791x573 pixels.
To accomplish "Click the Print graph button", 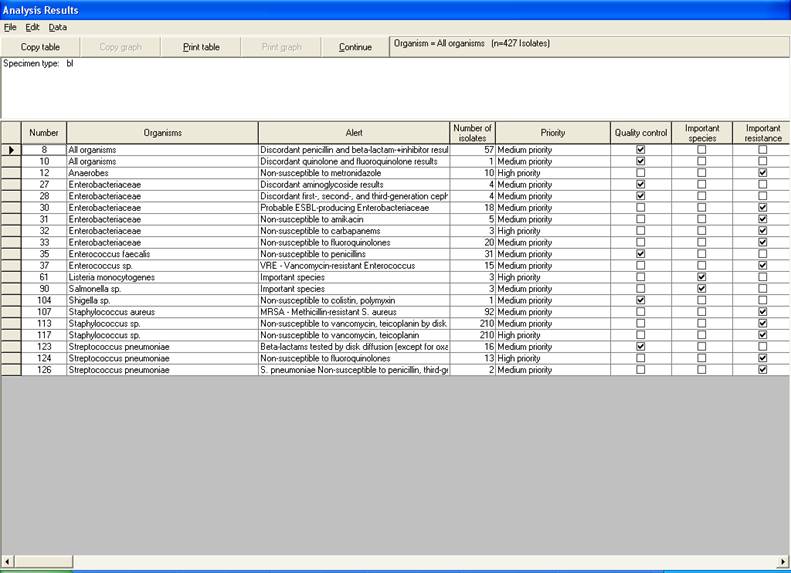I will pos(281,47).
